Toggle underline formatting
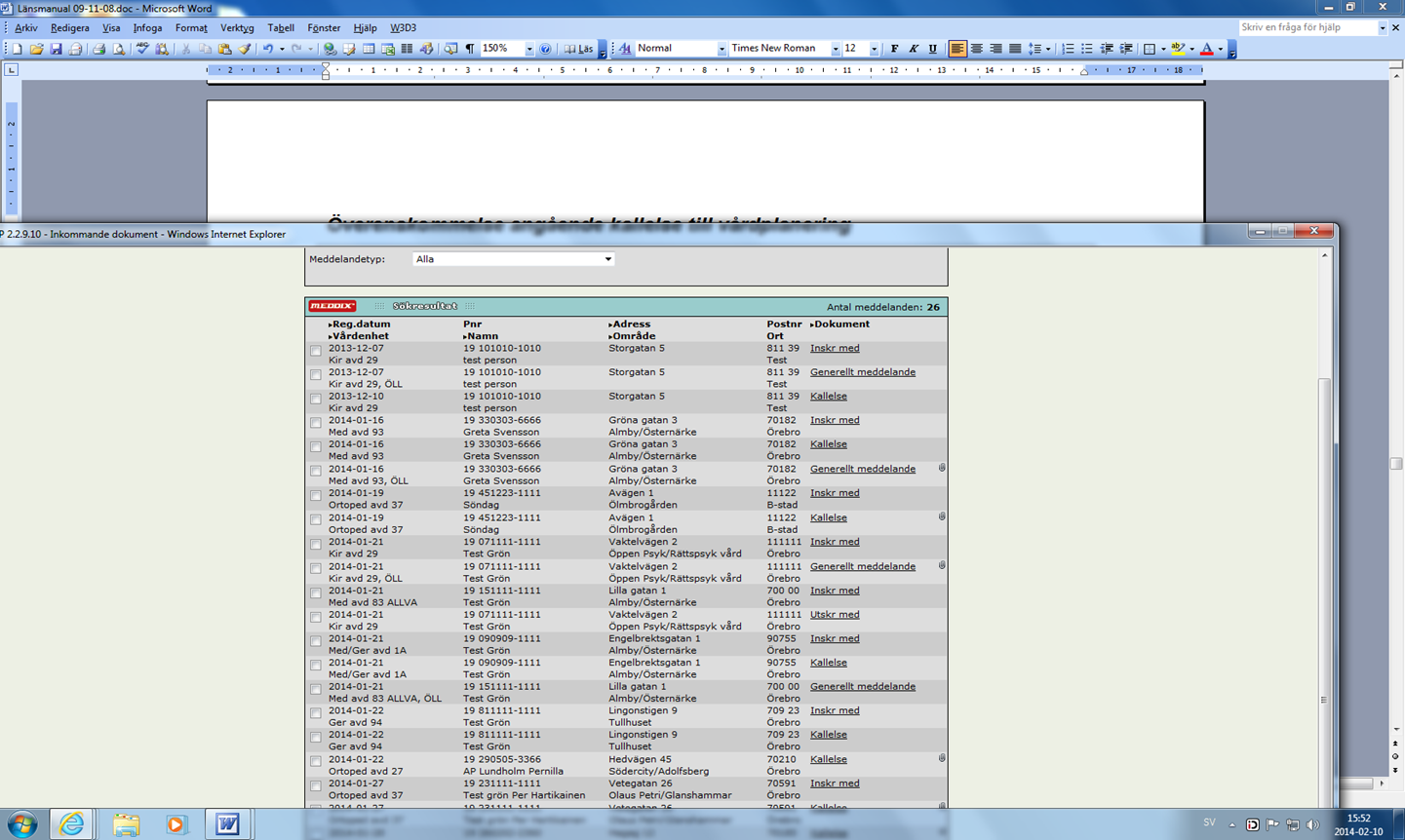 pyautogui.click(x=933, y=49)
